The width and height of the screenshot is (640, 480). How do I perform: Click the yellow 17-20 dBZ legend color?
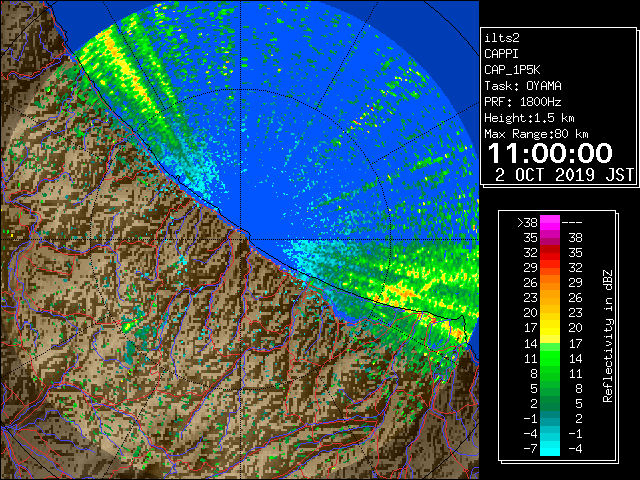(550, 328)
